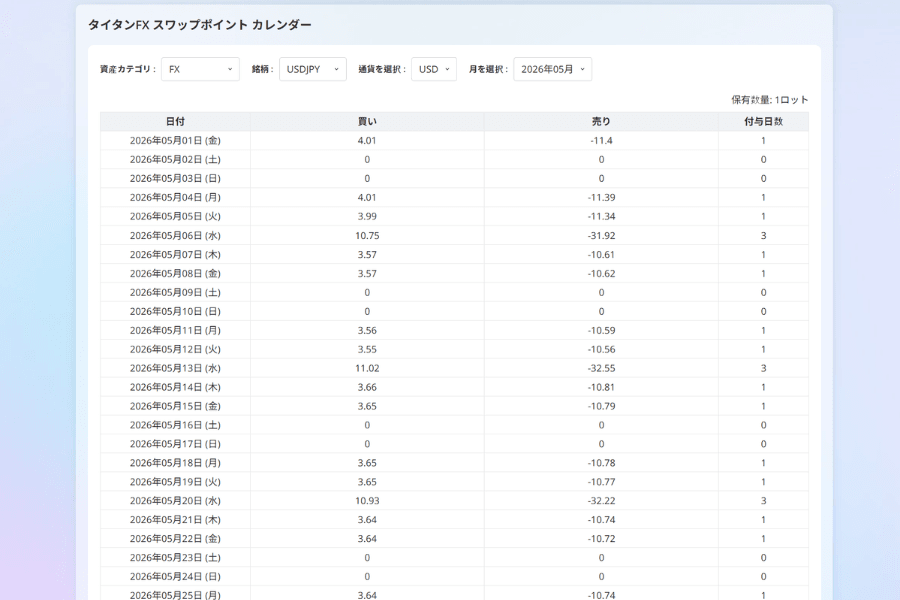Viewport: 900px width, 600px height.
Task: Select the date cell 2026年05月21日 (木)
Action: (175, 520)
